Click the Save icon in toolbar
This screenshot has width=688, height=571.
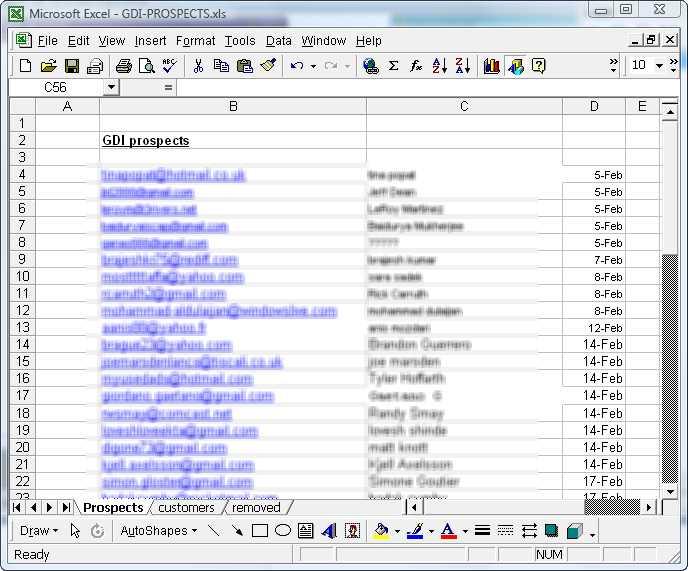coord(71,66)
